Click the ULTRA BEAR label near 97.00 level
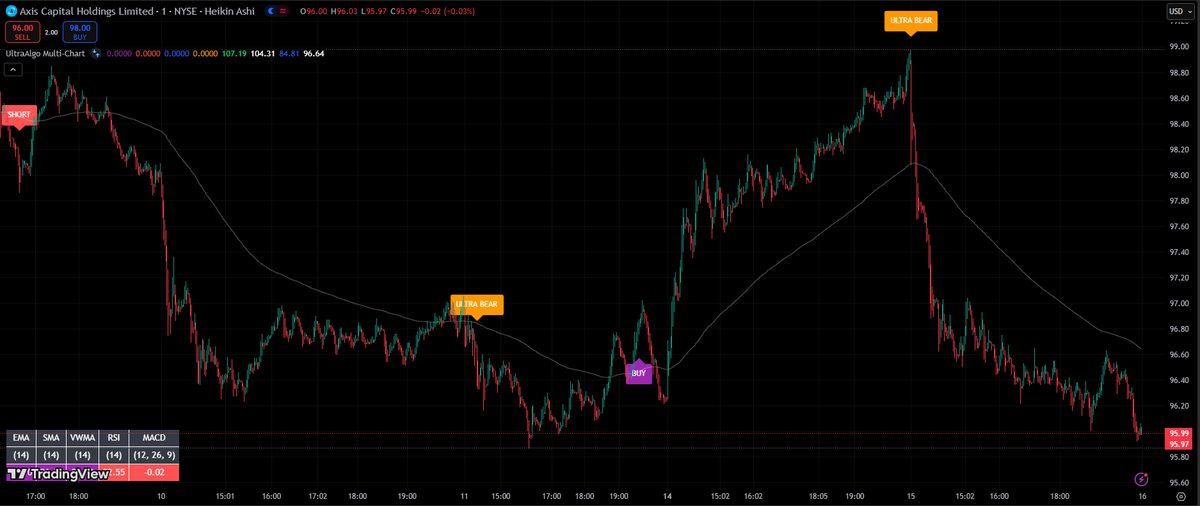 pos(477,305)
